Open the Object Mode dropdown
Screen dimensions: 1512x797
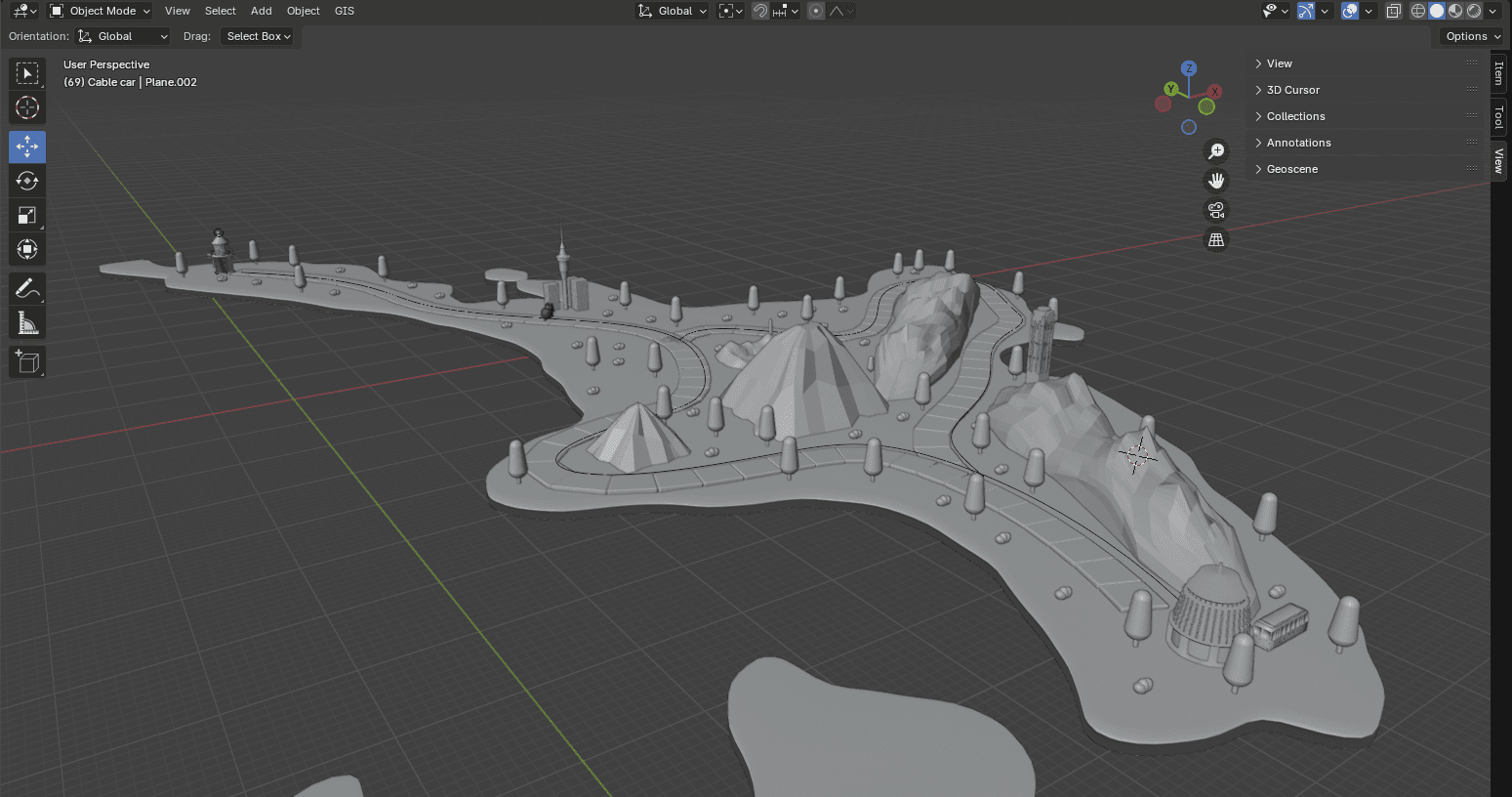(x=101, y=11)
